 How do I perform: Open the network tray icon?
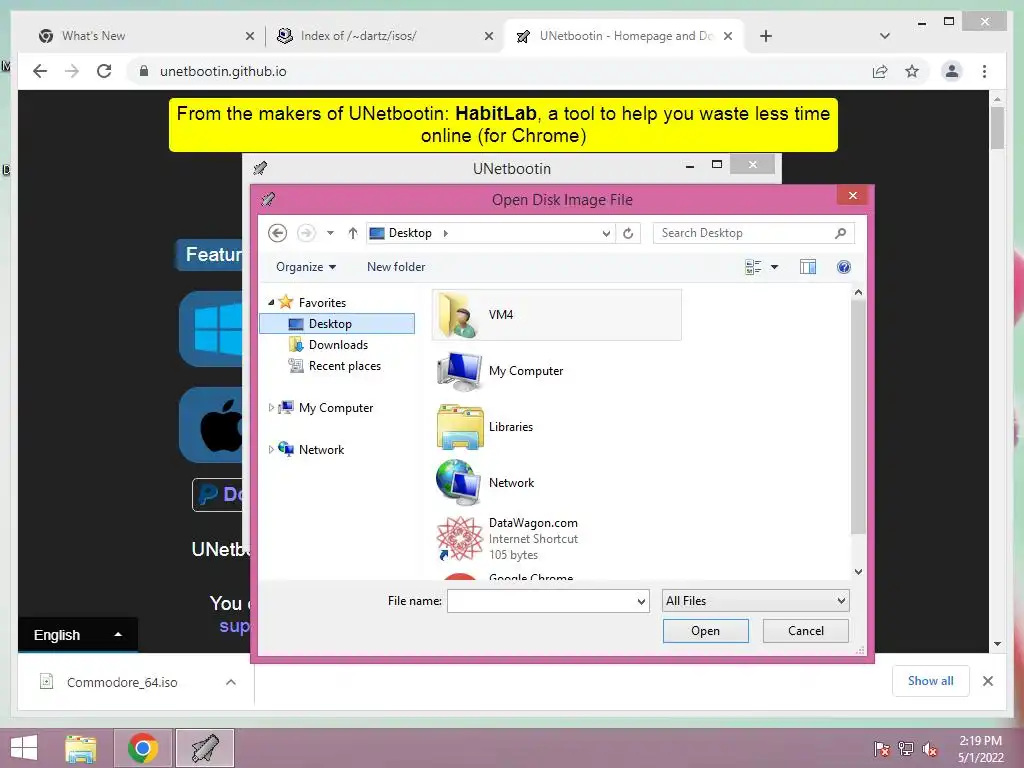click(906, 749)
